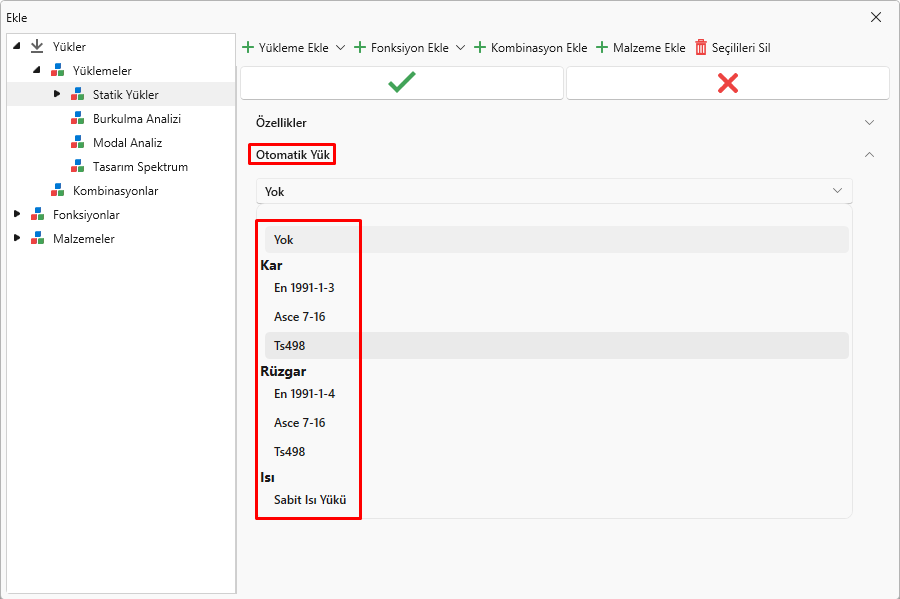Click the Yok automatic load combo box
The image size is (900, 599).
point(554,191)
